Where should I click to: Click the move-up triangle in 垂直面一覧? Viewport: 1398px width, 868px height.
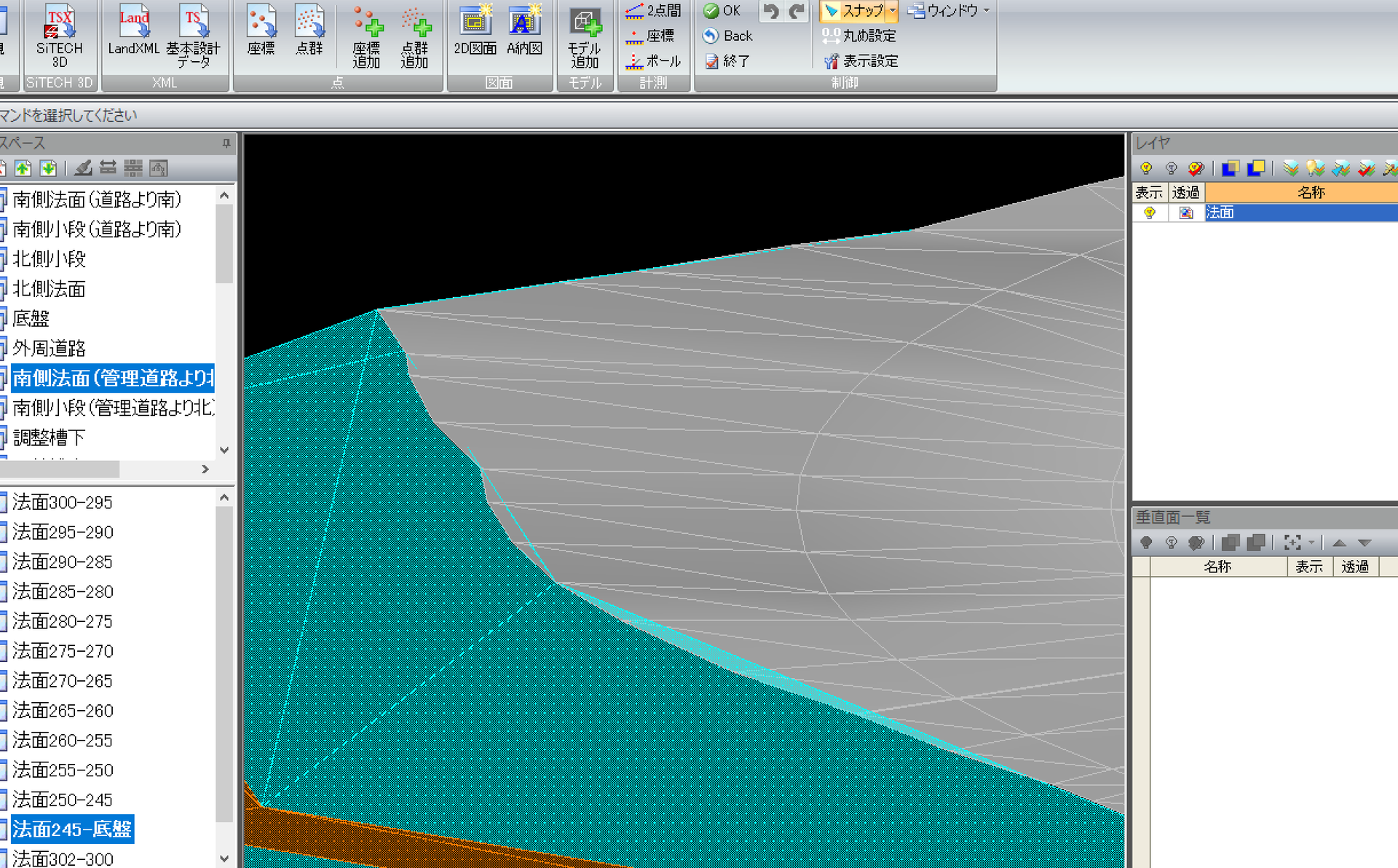1339,543
